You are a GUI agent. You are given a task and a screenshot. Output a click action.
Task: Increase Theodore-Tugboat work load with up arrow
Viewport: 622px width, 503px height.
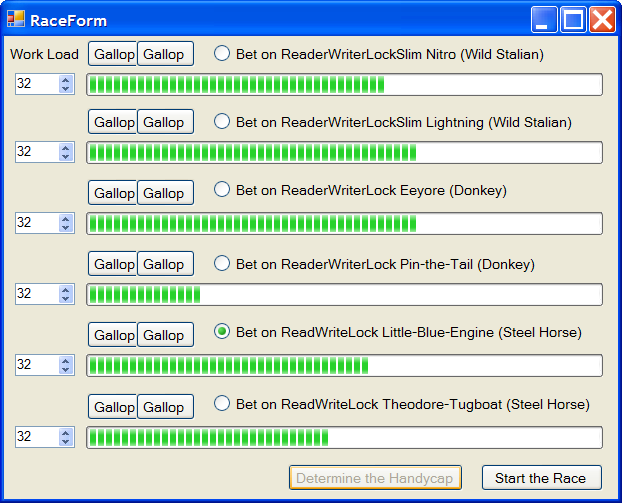[66, 432]
